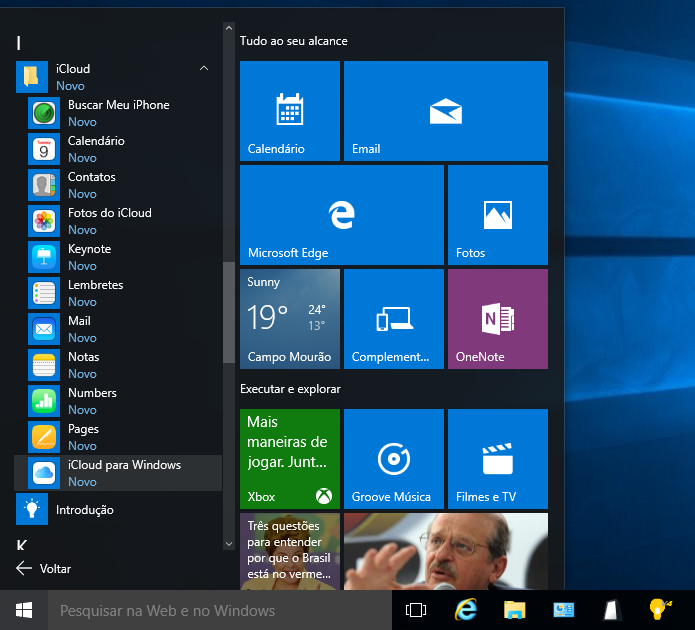The height and width of the screenshot is (630, 695).
Task: Select the Lembretes entry label
Action: 95,285
